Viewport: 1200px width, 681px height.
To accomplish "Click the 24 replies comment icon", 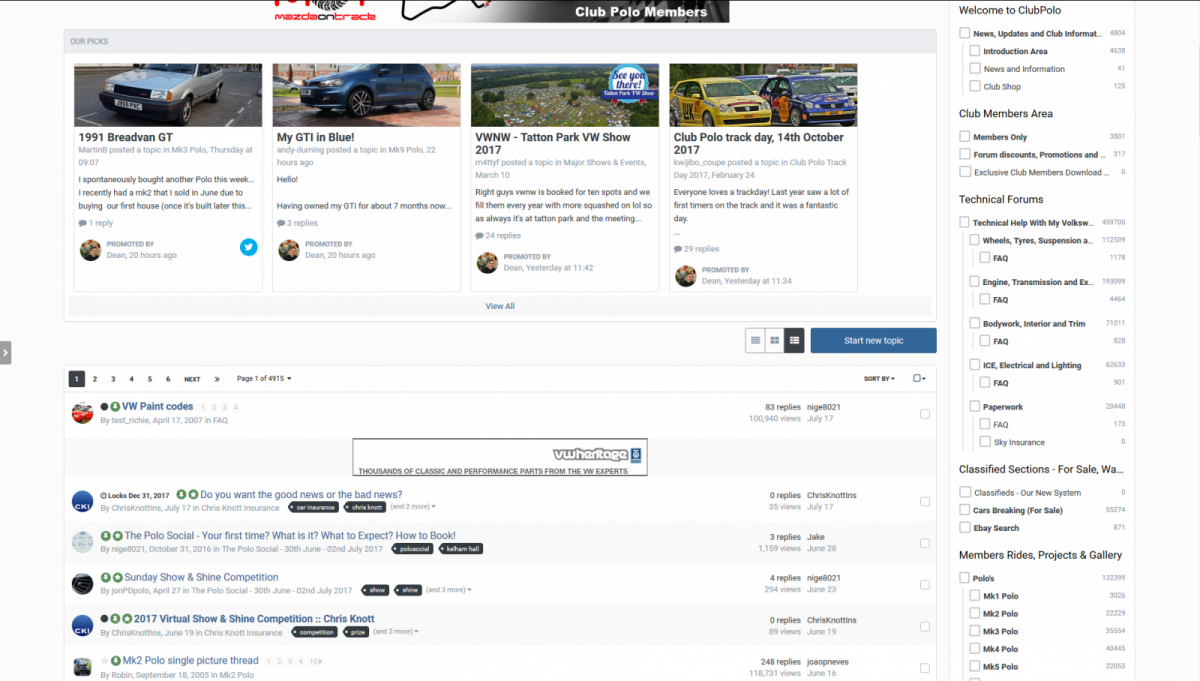I will coord(479,236).
